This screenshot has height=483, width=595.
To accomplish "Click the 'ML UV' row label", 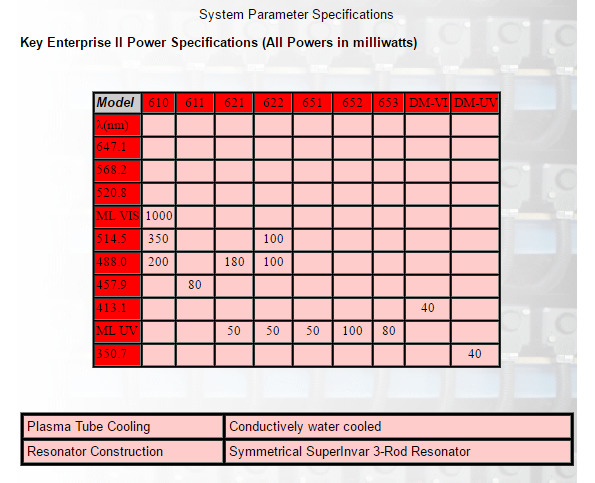I will pyautogui.click(x=117, y=332).
